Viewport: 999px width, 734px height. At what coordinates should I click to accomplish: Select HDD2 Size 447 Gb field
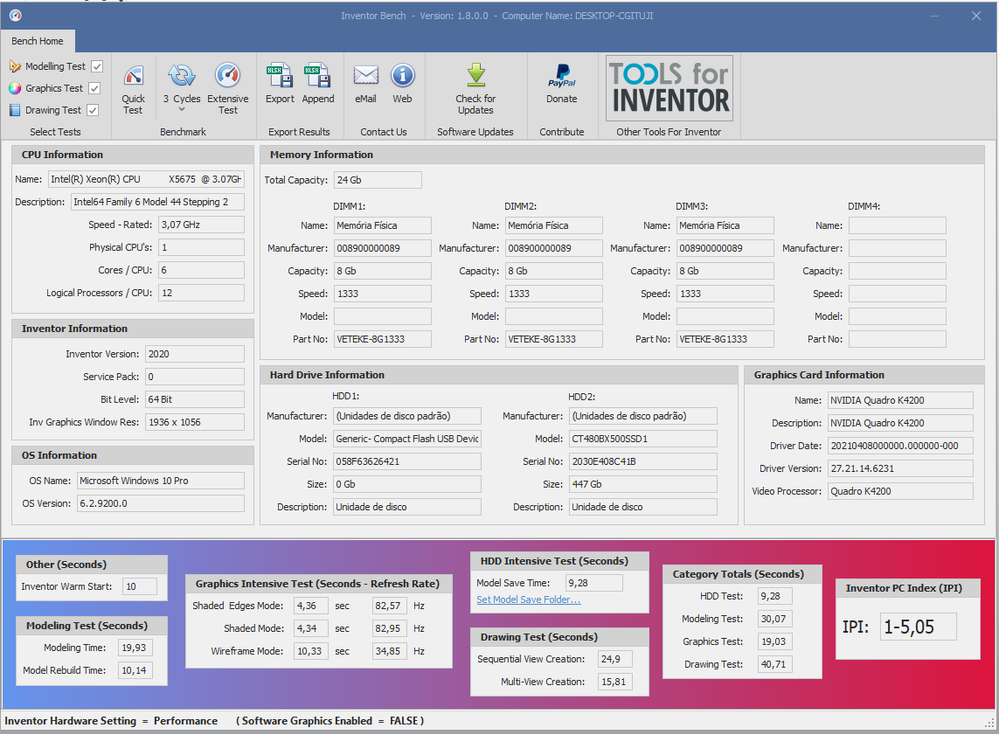pos(643,484)
